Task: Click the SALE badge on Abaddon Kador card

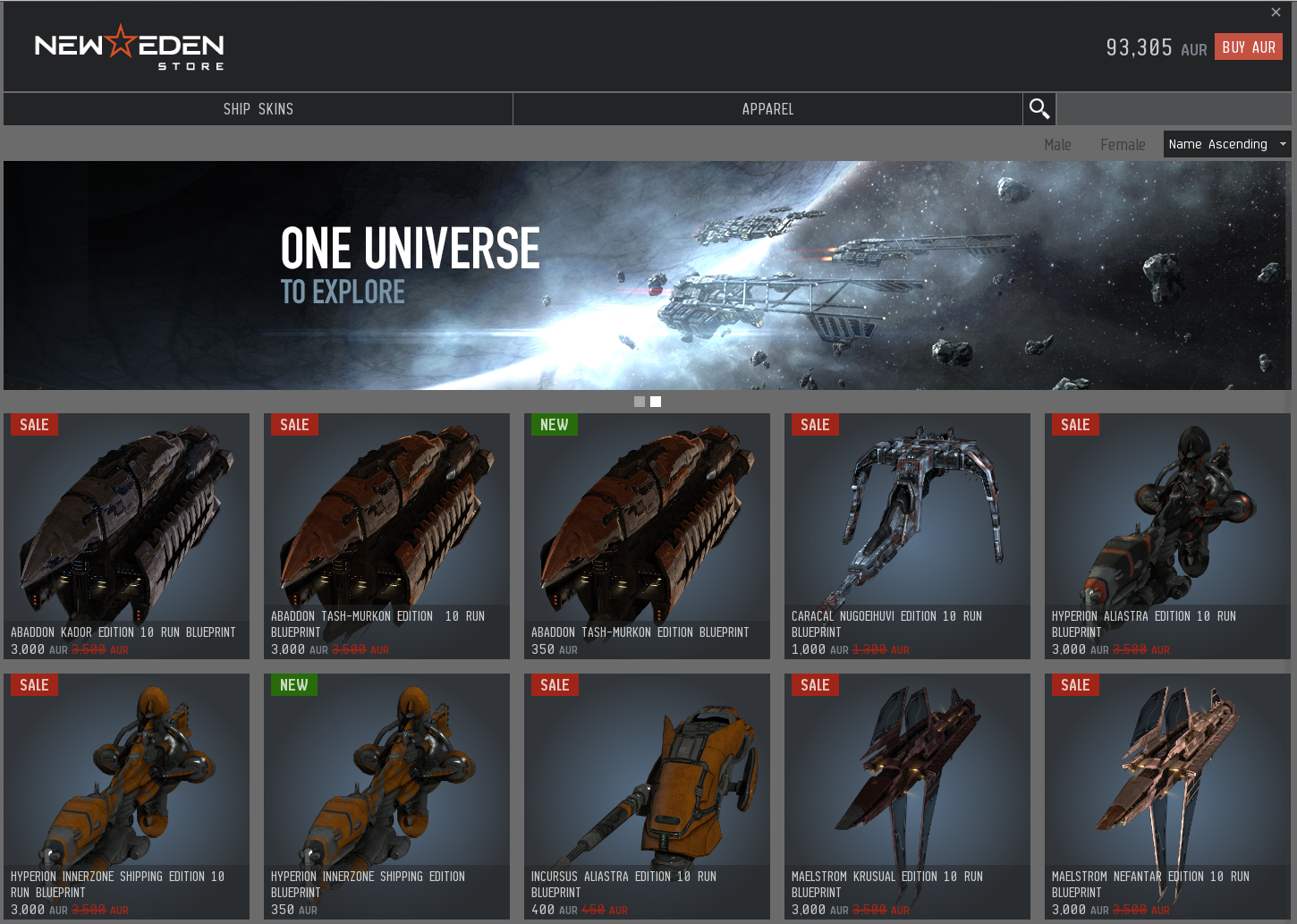Action: coord(34,425)
